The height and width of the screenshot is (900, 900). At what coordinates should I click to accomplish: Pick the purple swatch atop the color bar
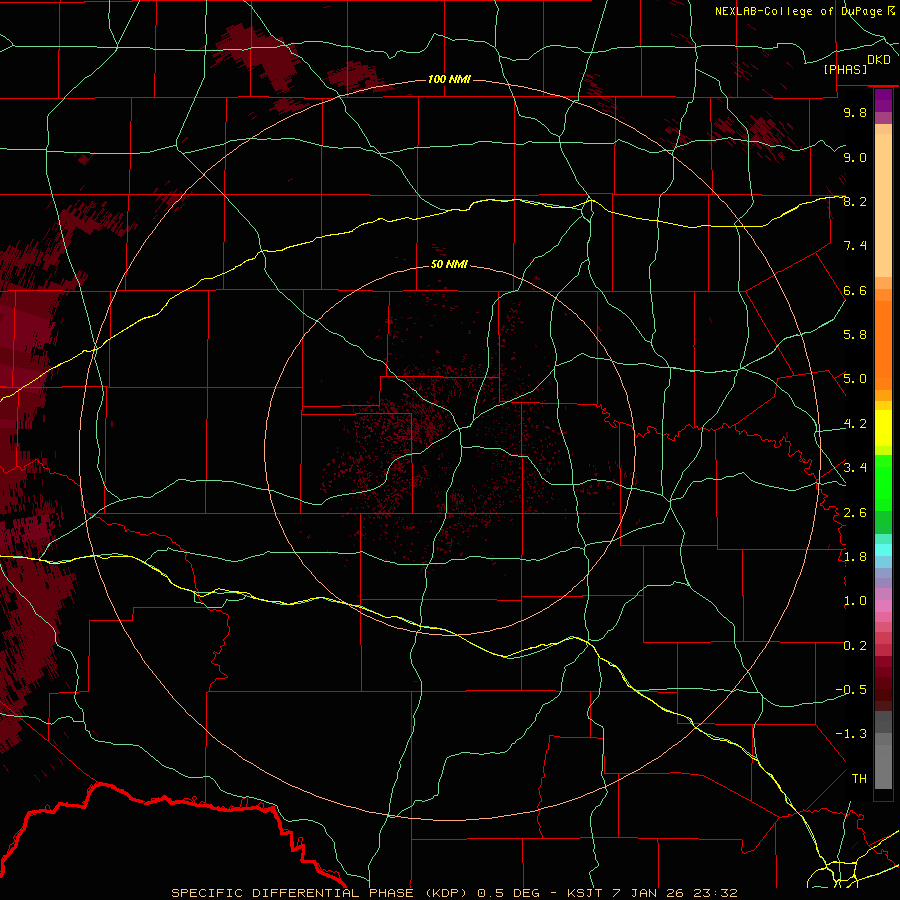pos(883,100)
